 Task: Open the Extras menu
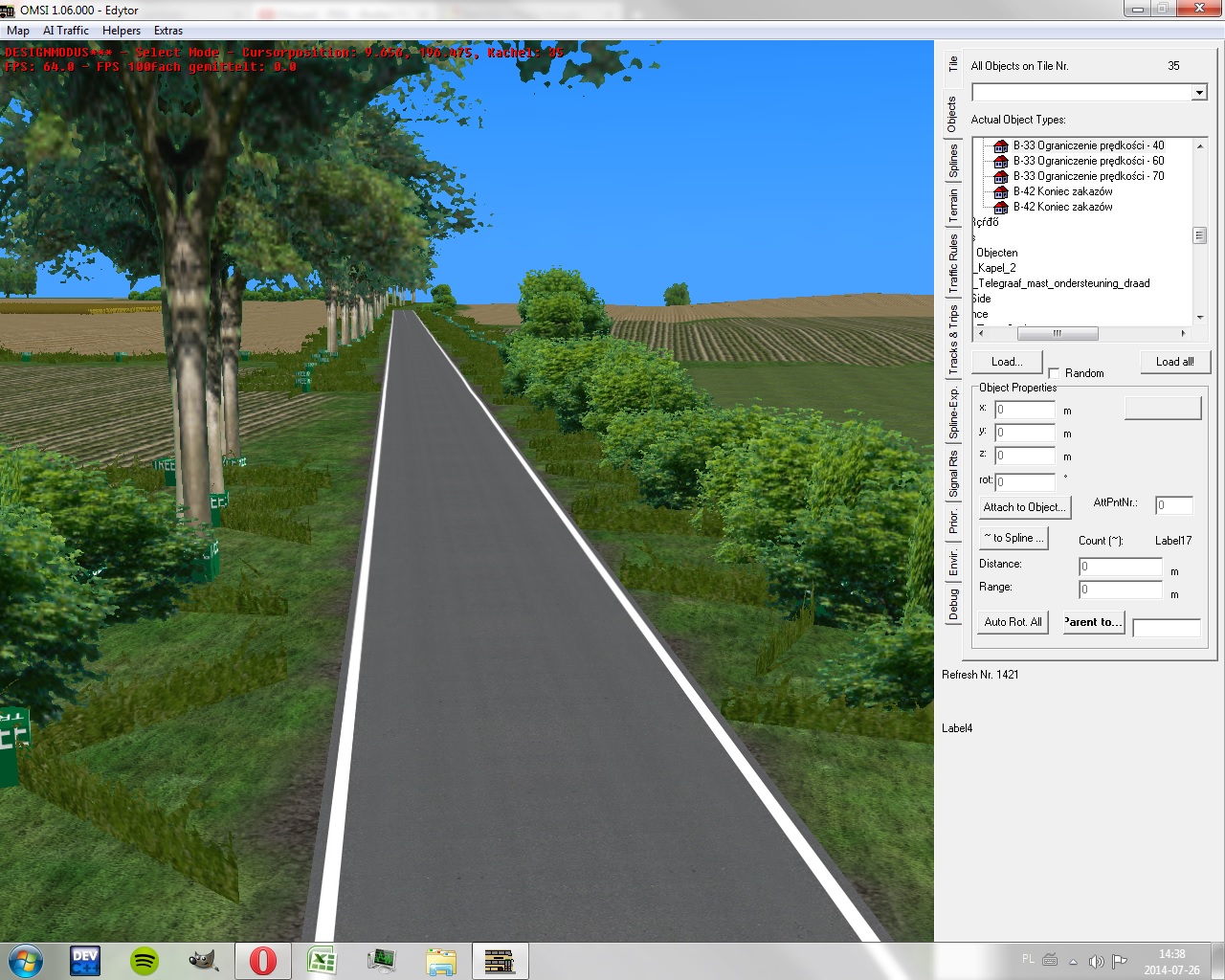pyautogui.click(x=168, y=31)
